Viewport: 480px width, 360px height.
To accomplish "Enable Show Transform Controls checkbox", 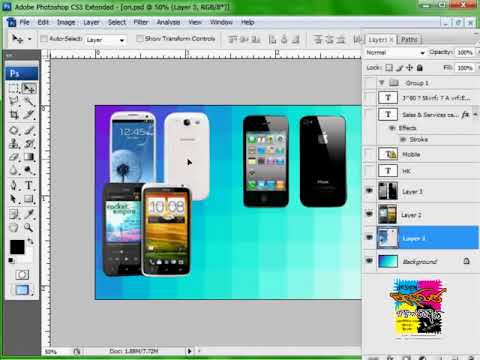I will click(x=140, y=39).
